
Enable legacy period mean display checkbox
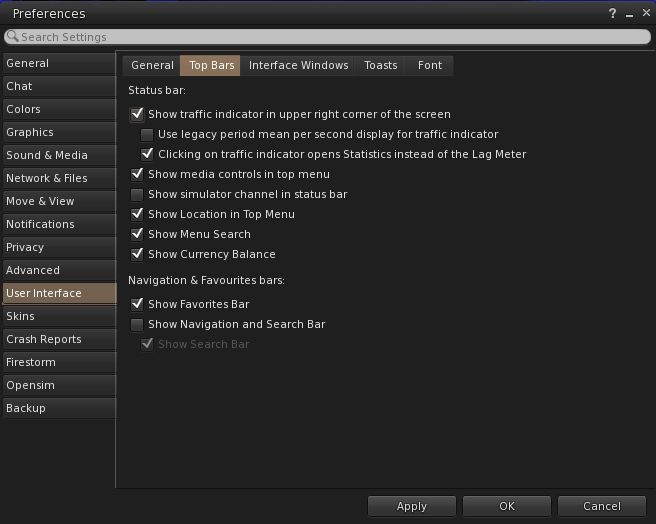point(148,135)
